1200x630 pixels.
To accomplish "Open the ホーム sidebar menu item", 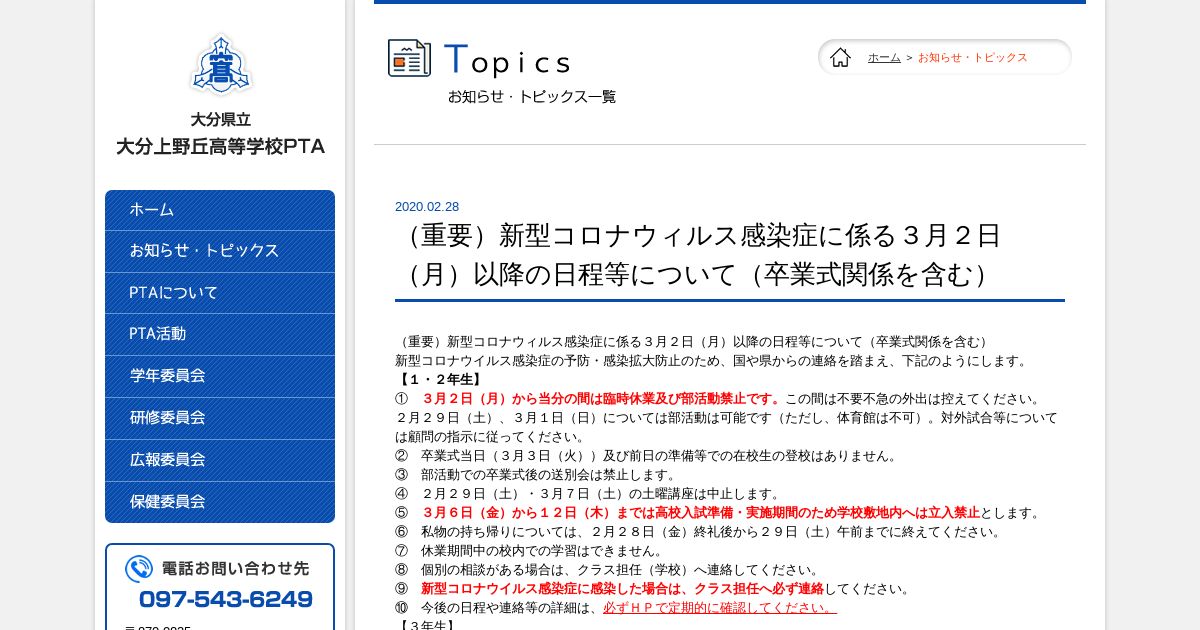I will [x=220, y=210].
